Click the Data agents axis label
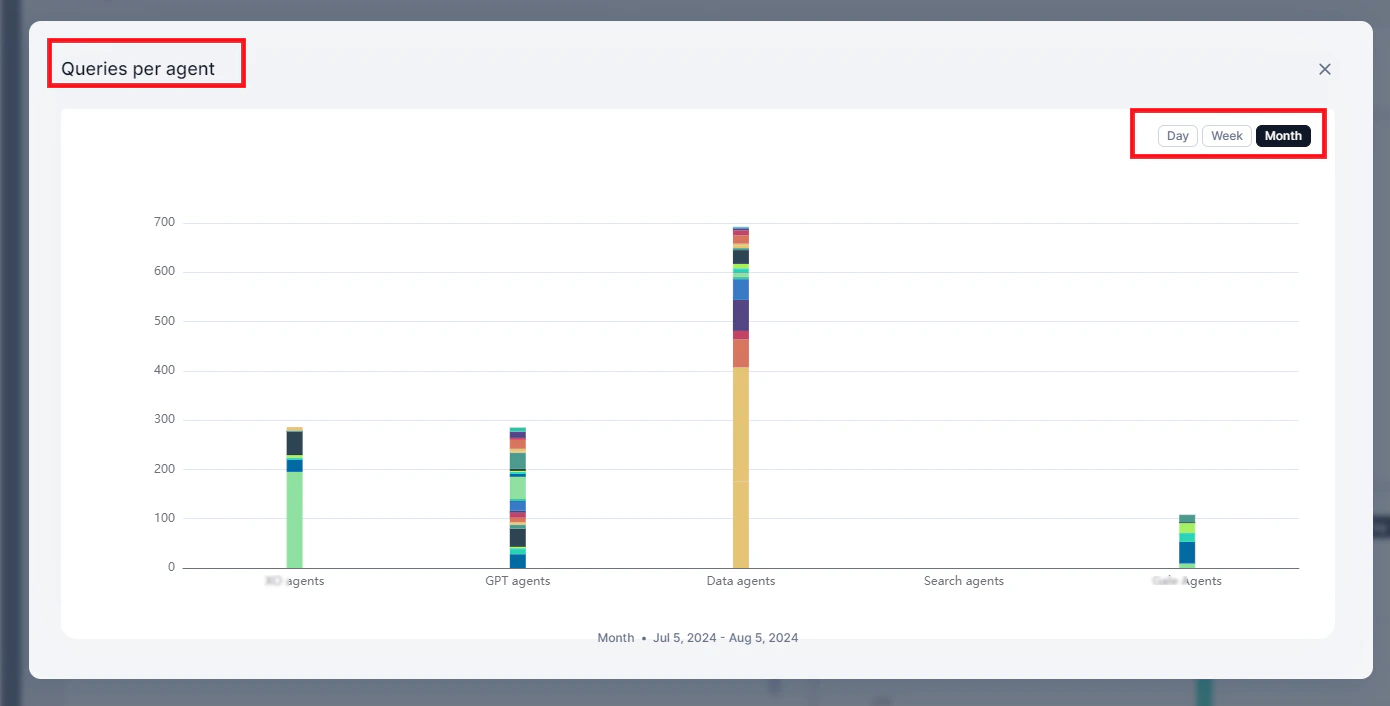1390x706 pixels. 740,580
